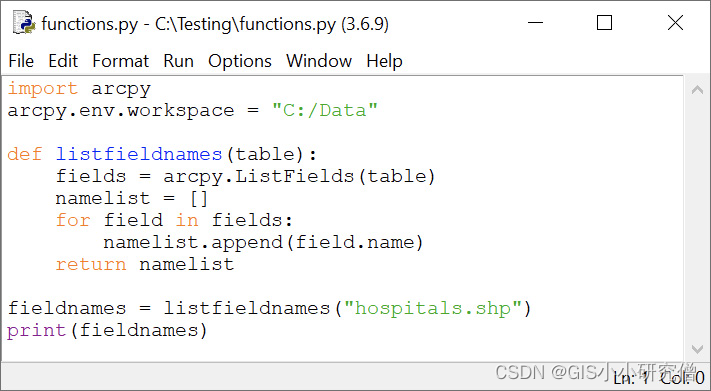Open the Help menu
This screenshot has width=711, height=391.
click(384, 61)
